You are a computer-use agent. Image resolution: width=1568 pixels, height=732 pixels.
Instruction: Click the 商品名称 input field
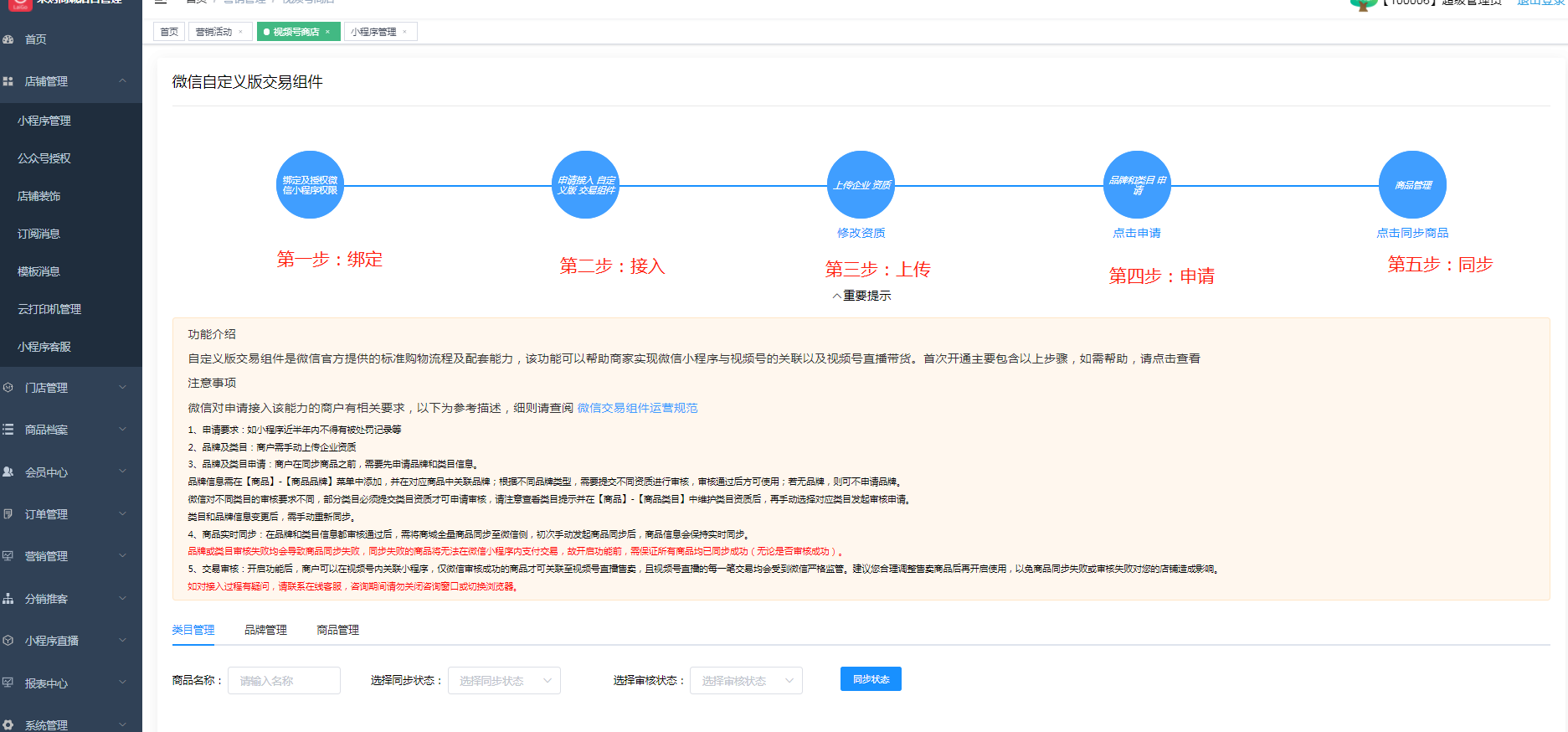point(284,681)
